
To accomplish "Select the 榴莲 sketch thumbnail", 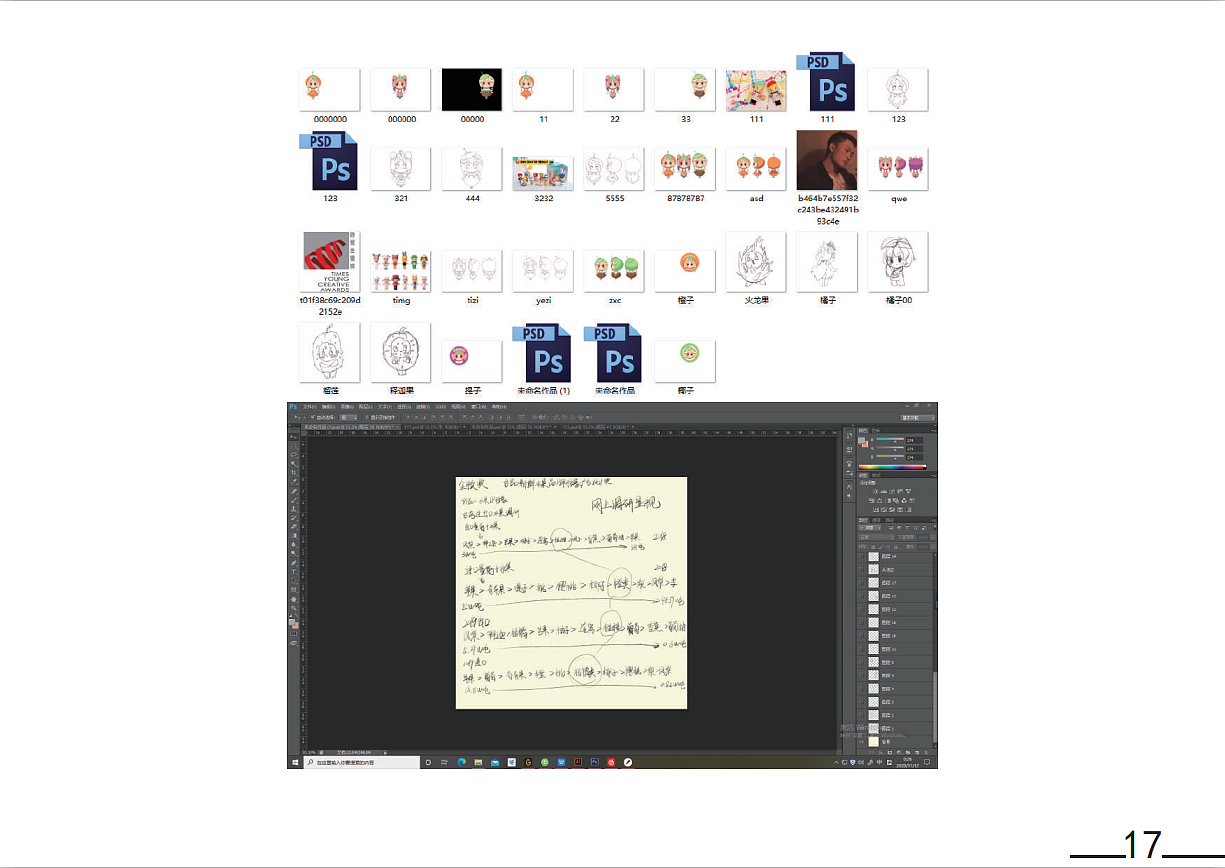I will pyautogui.click(x=329, y=353).
